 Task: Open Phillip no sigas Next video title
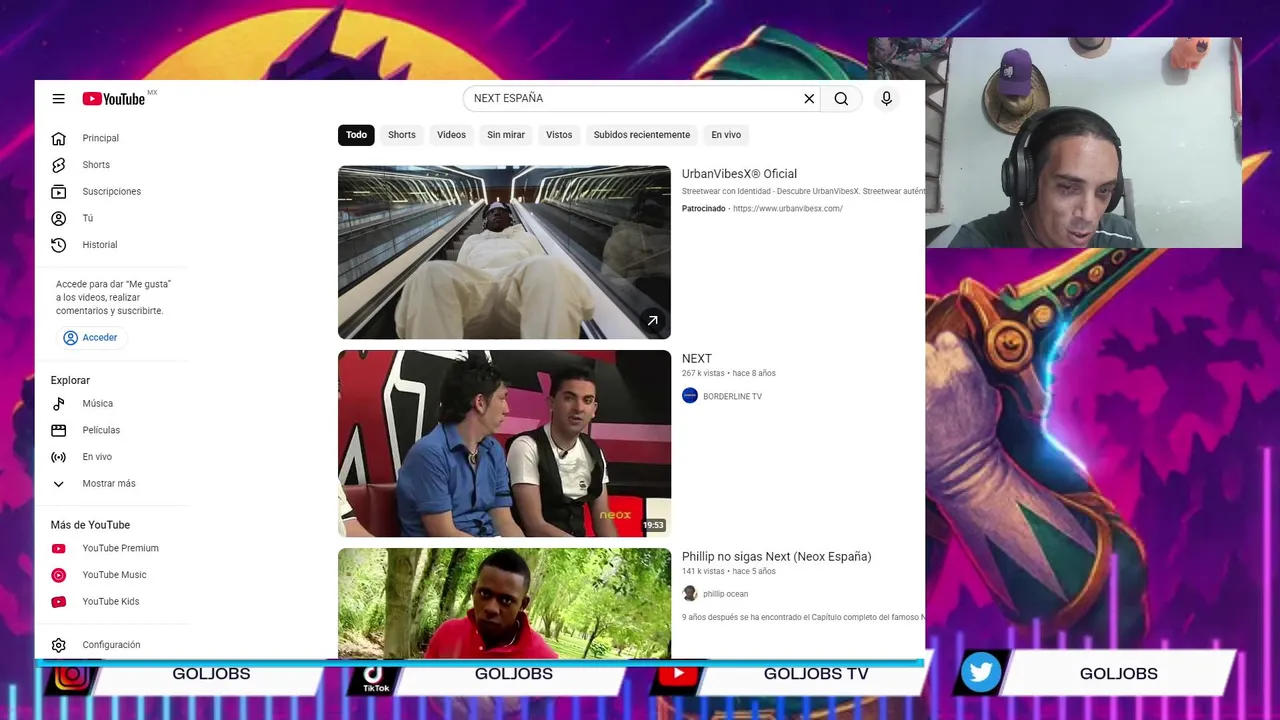tap(777, 557)
